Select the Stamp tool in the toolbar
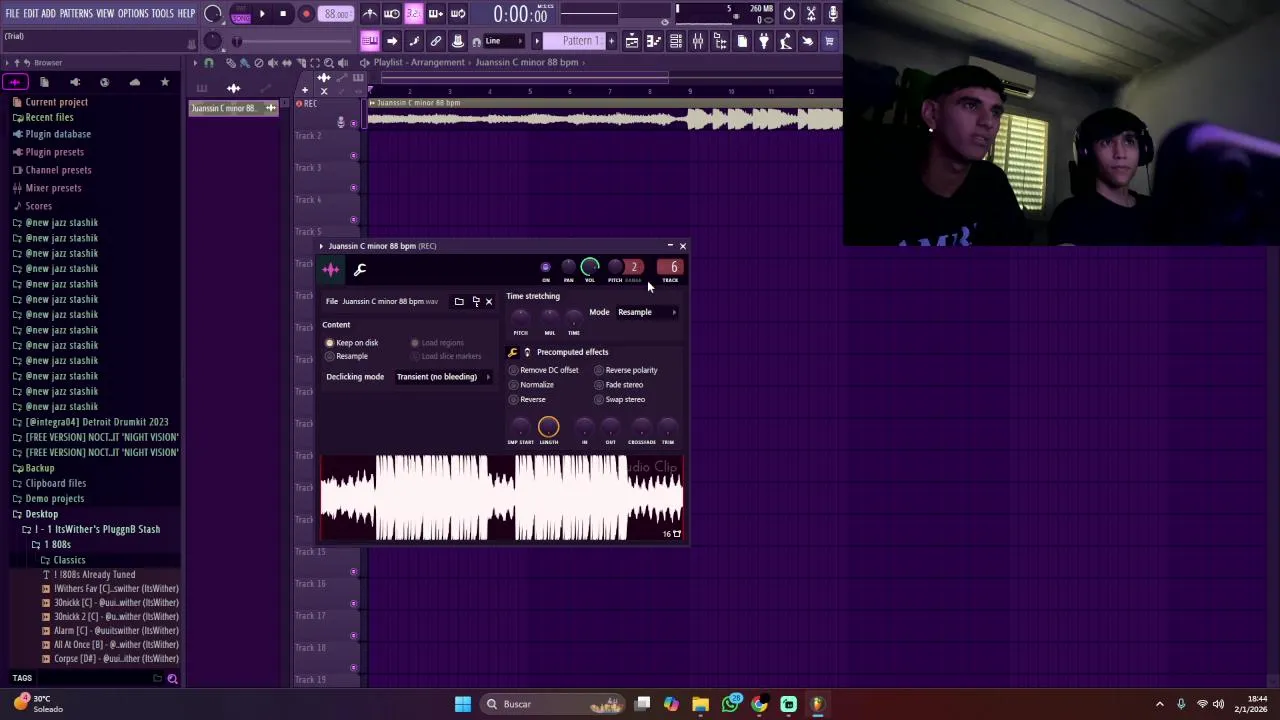This screenshot has height=720, width=1280. click(458, 41)
